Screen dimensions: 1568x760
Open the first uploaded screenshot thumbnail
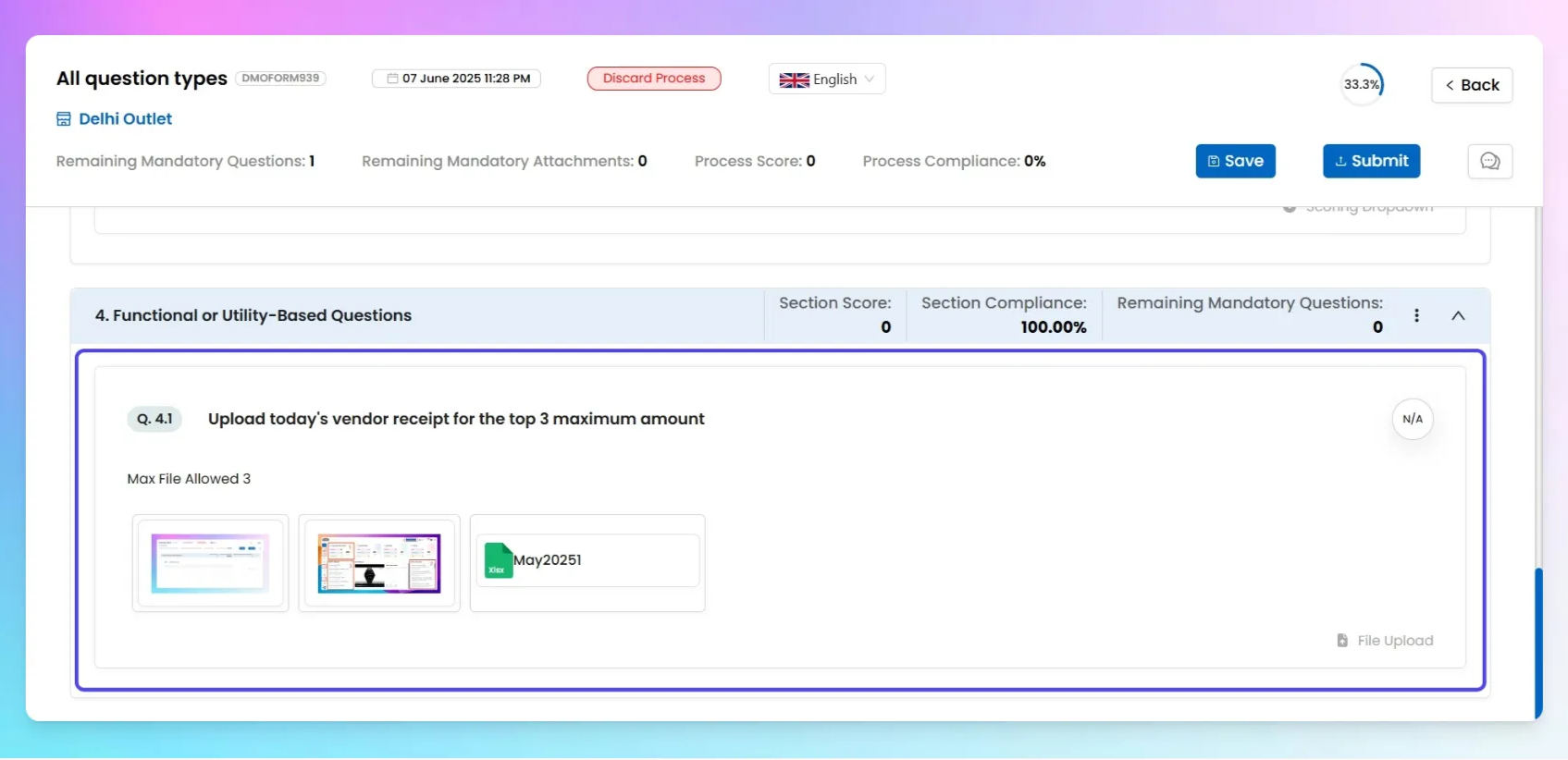click(x=211, y=563)
